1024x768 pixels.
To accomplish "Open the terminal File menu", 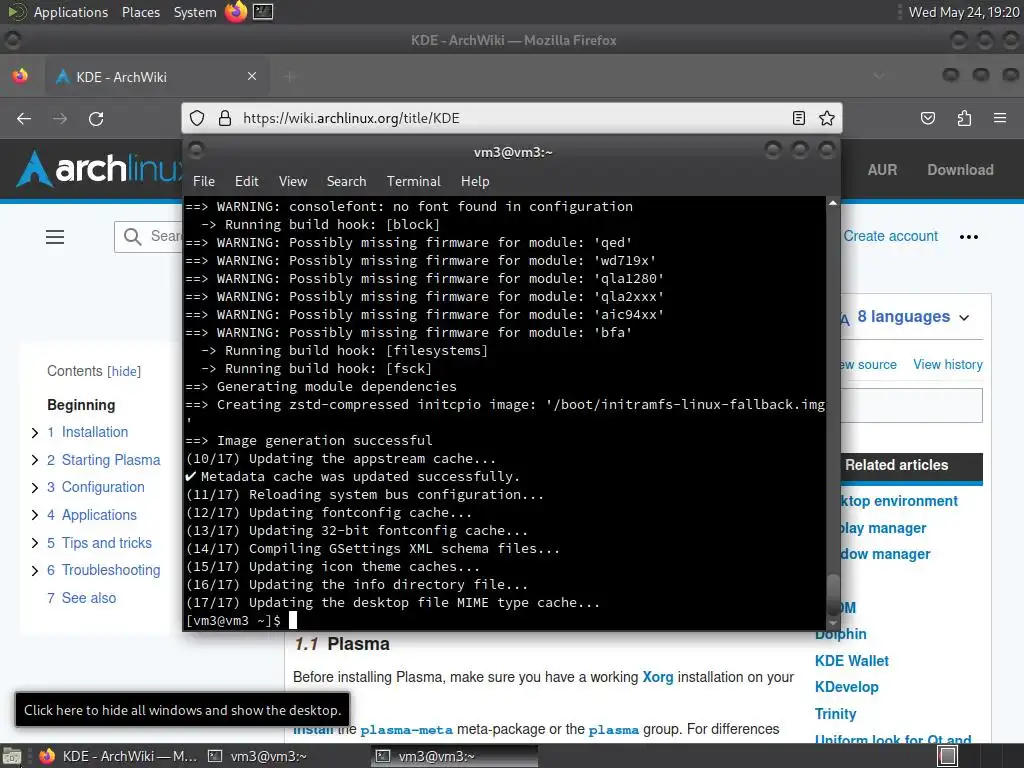I will click(x=204, y=182).
